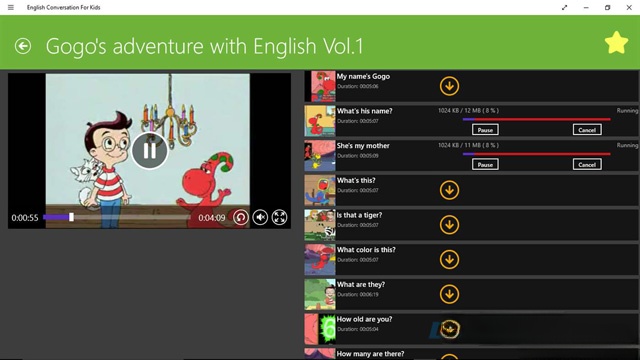Click the total time 0:04:09
Image resolution: width=640 pixels, height=360 pixels.
click(212, 218)
